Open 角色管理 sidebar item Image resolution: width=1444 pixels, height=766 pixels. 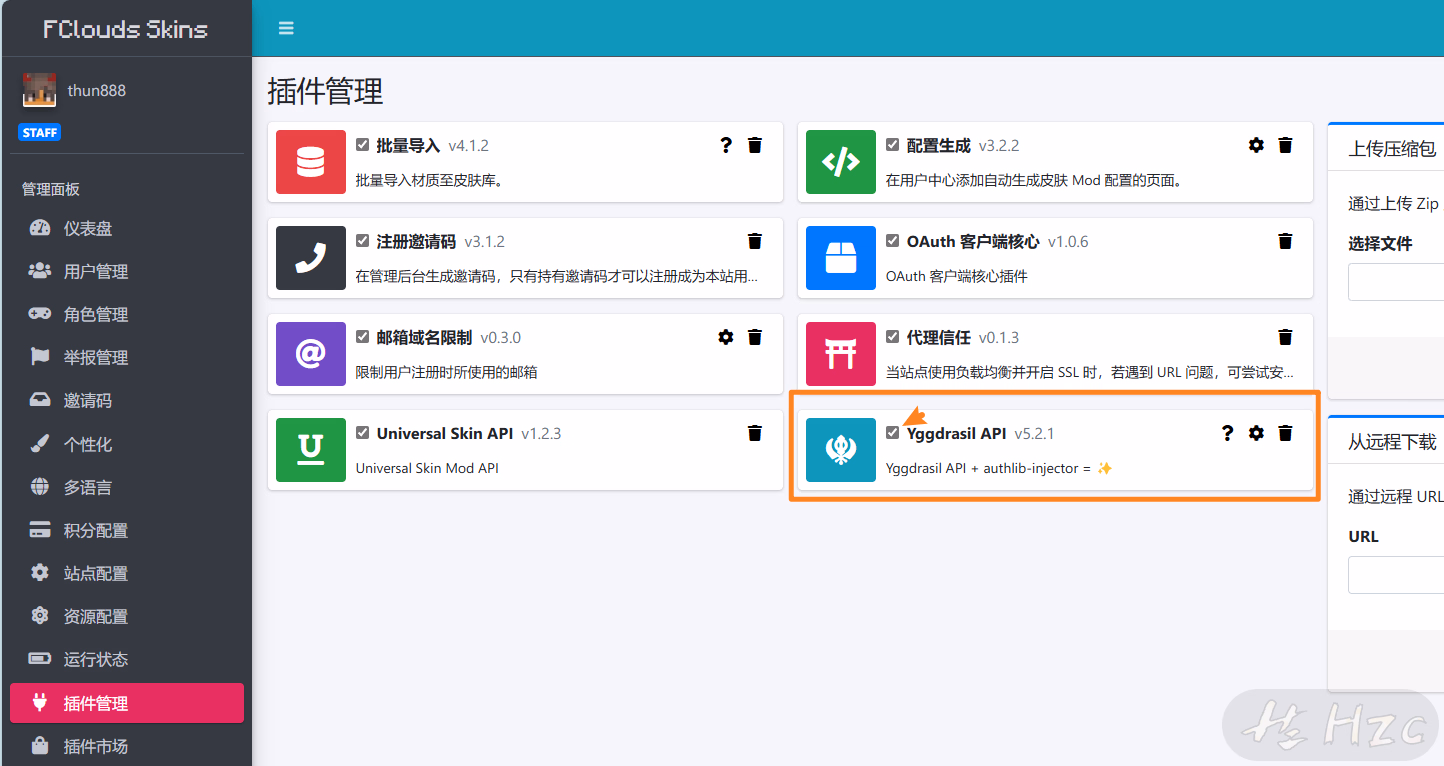tap(127, 314)
